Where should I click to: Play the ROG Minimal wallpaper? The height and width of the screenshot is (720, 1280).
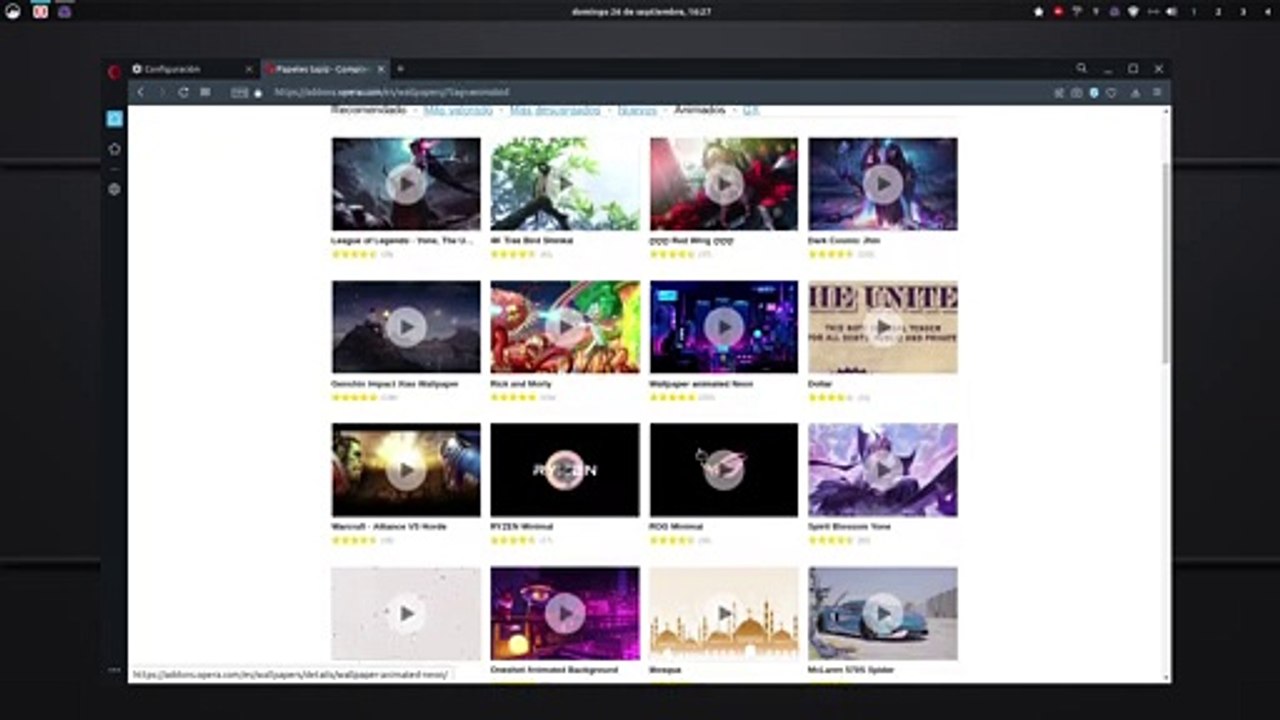tap(724, 470)
